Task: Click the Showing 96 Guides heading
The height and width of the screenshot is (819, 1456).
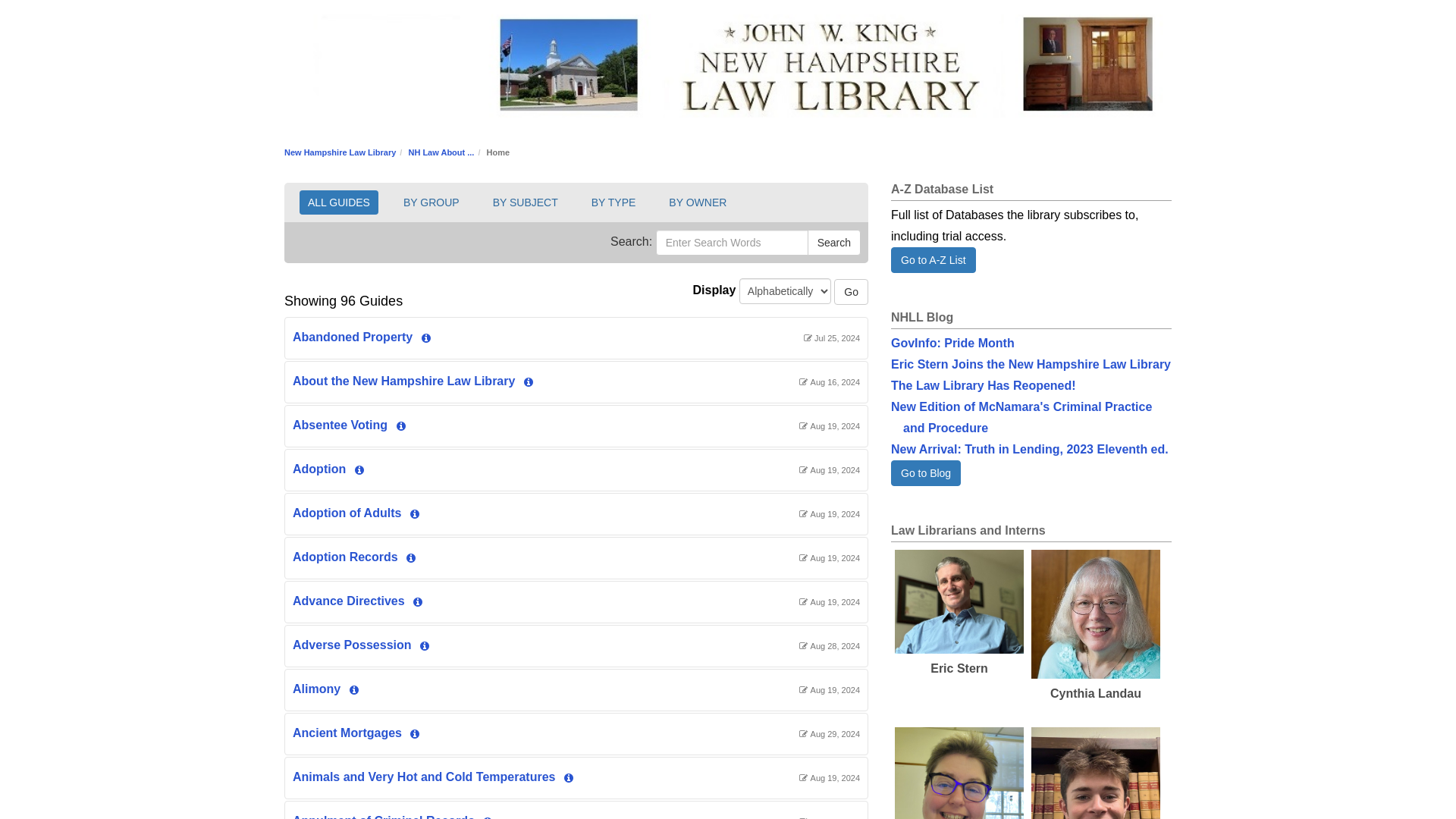Action: coord(344,301)
